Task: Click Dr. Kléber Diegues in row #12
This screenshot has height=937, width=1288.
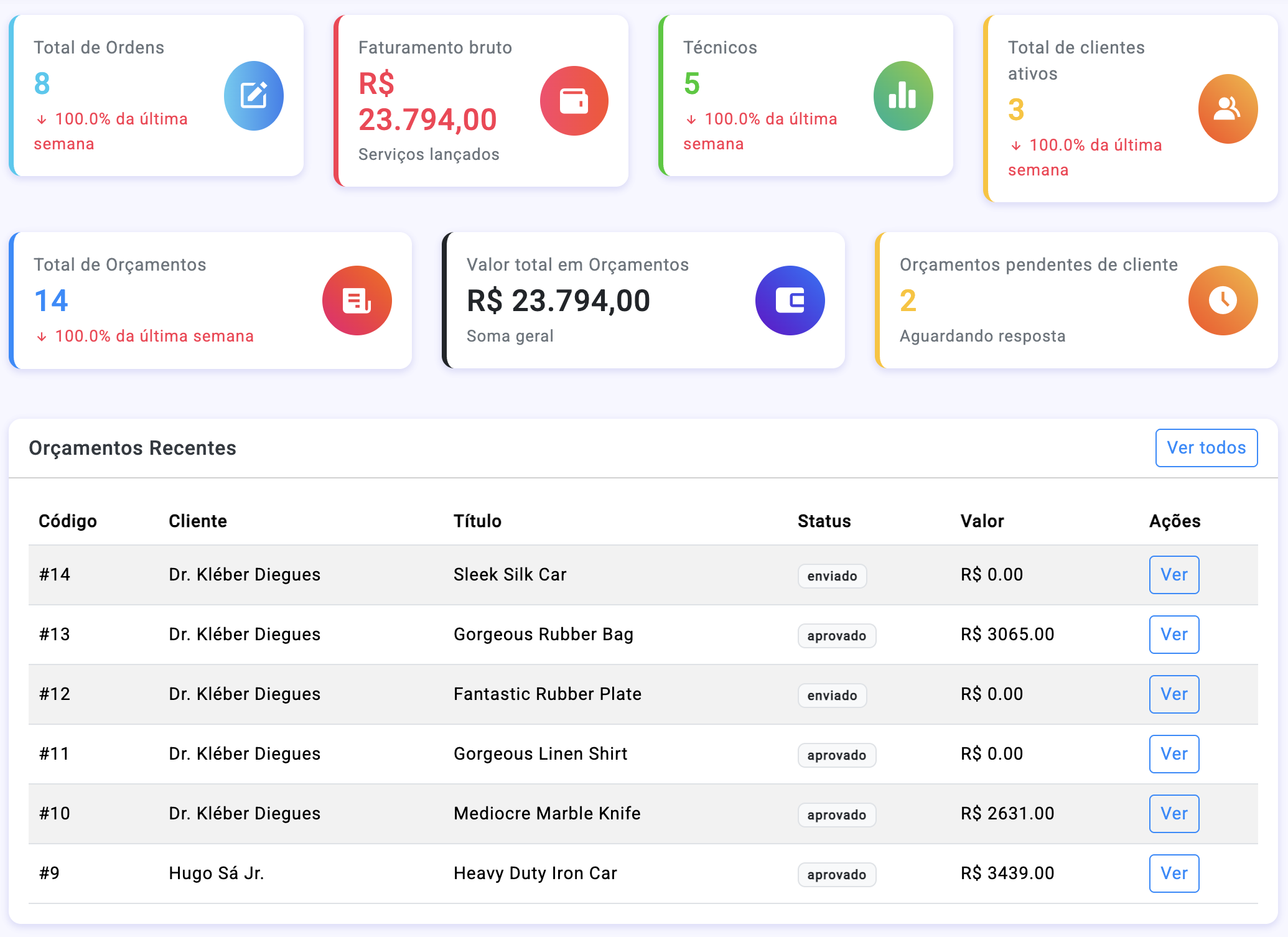Action: click(245, 694)
